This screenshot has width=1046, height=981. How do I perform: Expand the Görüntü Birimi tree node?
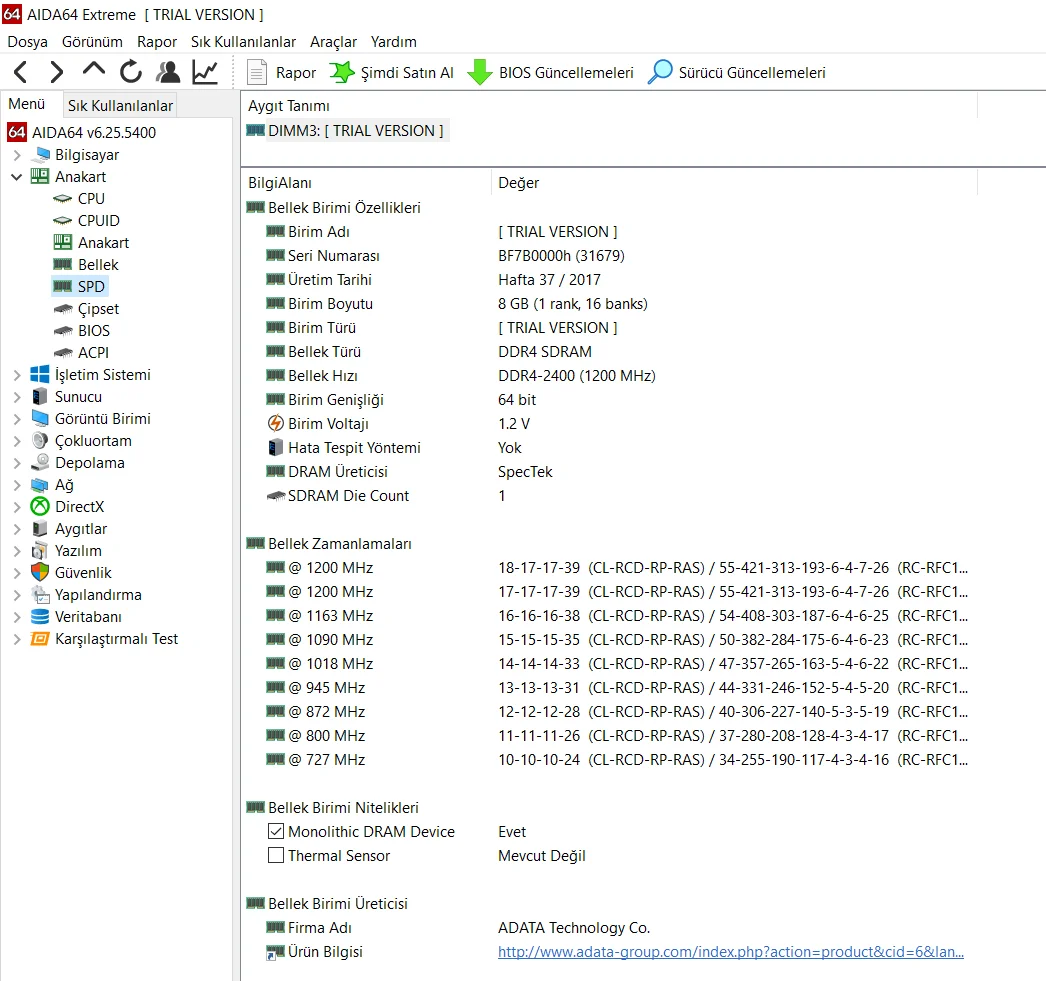click(x=17, y=419)
